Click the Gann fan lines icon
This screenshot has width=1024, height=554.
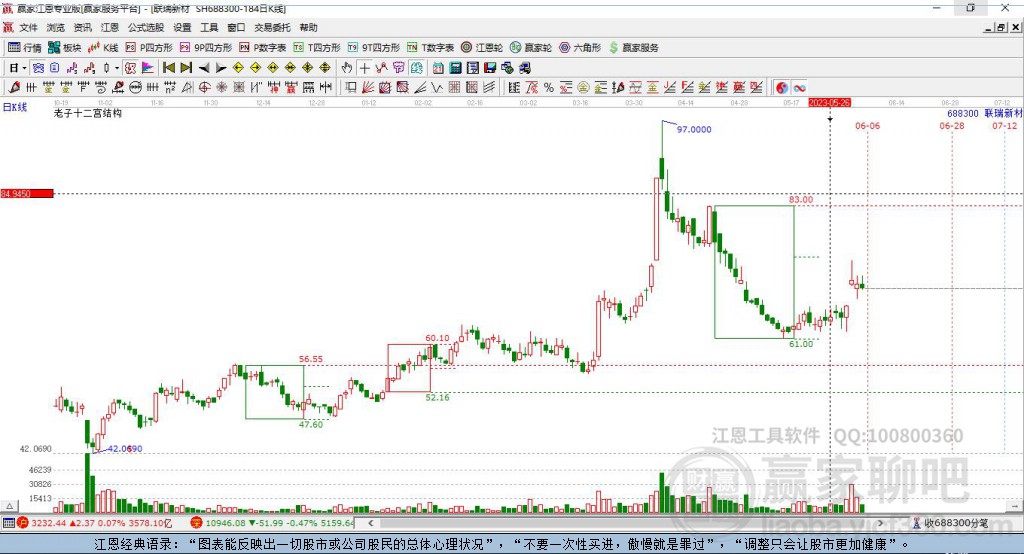(367, 88)
